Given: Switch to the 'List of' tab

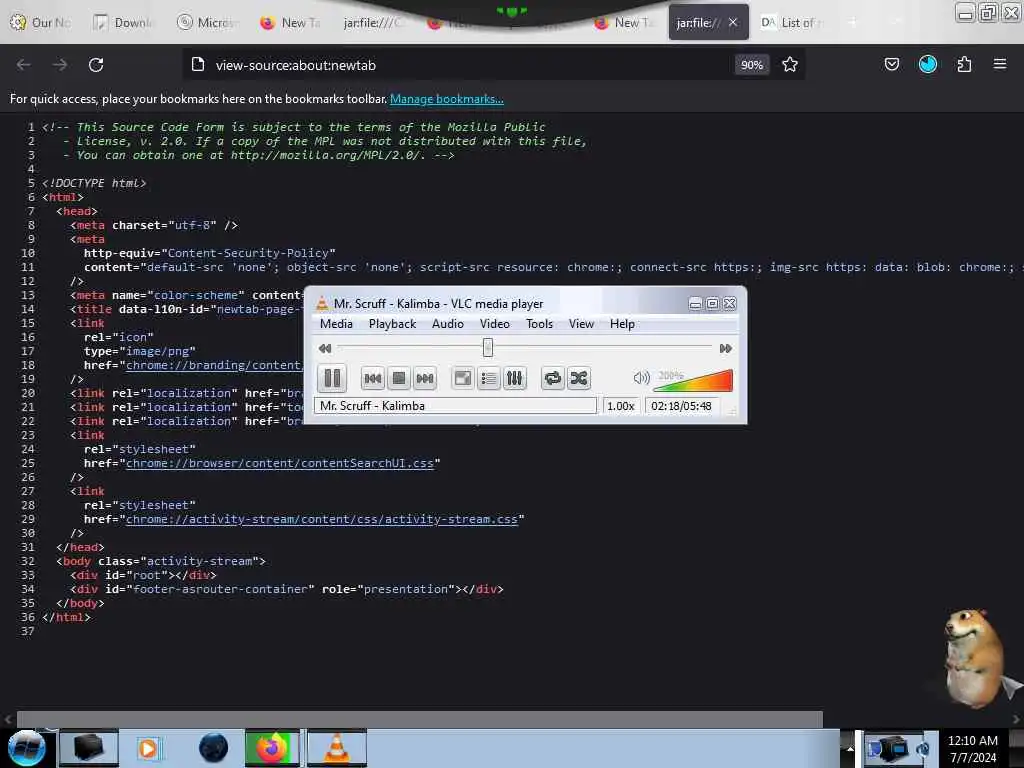Looking at the screenshot, I should [793, 23].
